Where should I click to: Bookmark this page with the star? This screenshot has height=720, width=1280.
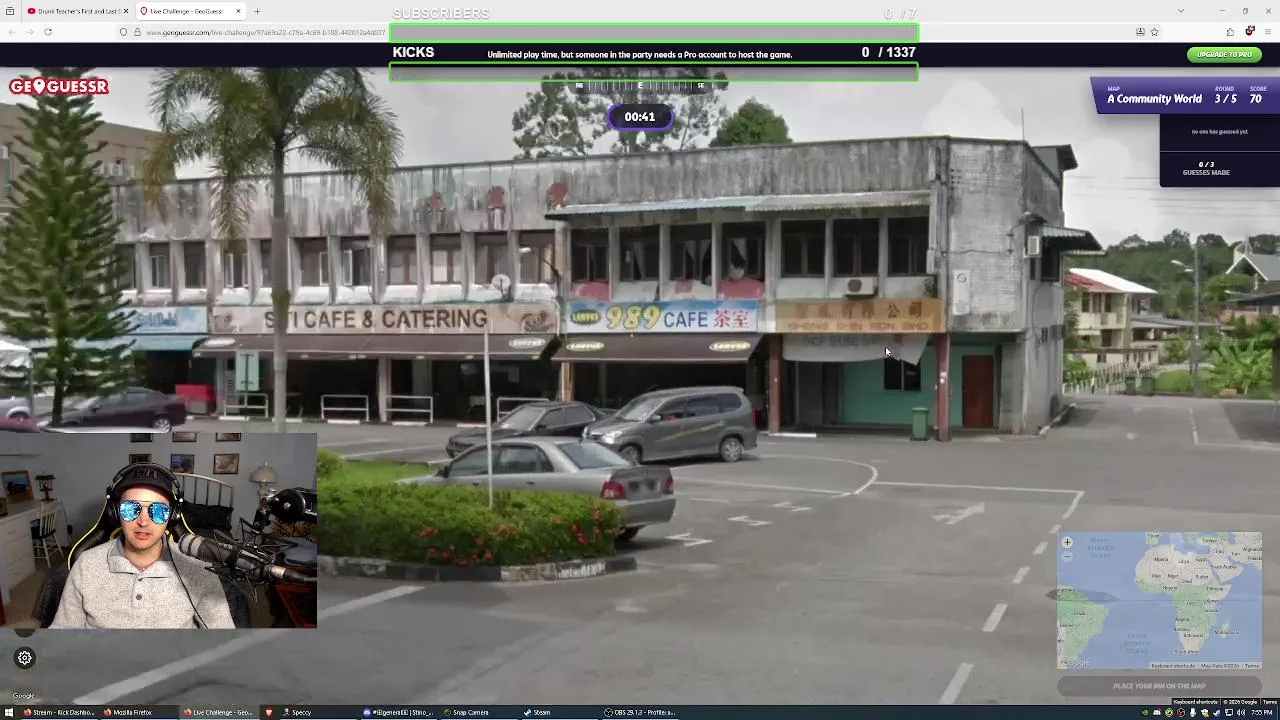click(x=1154, y=32)
